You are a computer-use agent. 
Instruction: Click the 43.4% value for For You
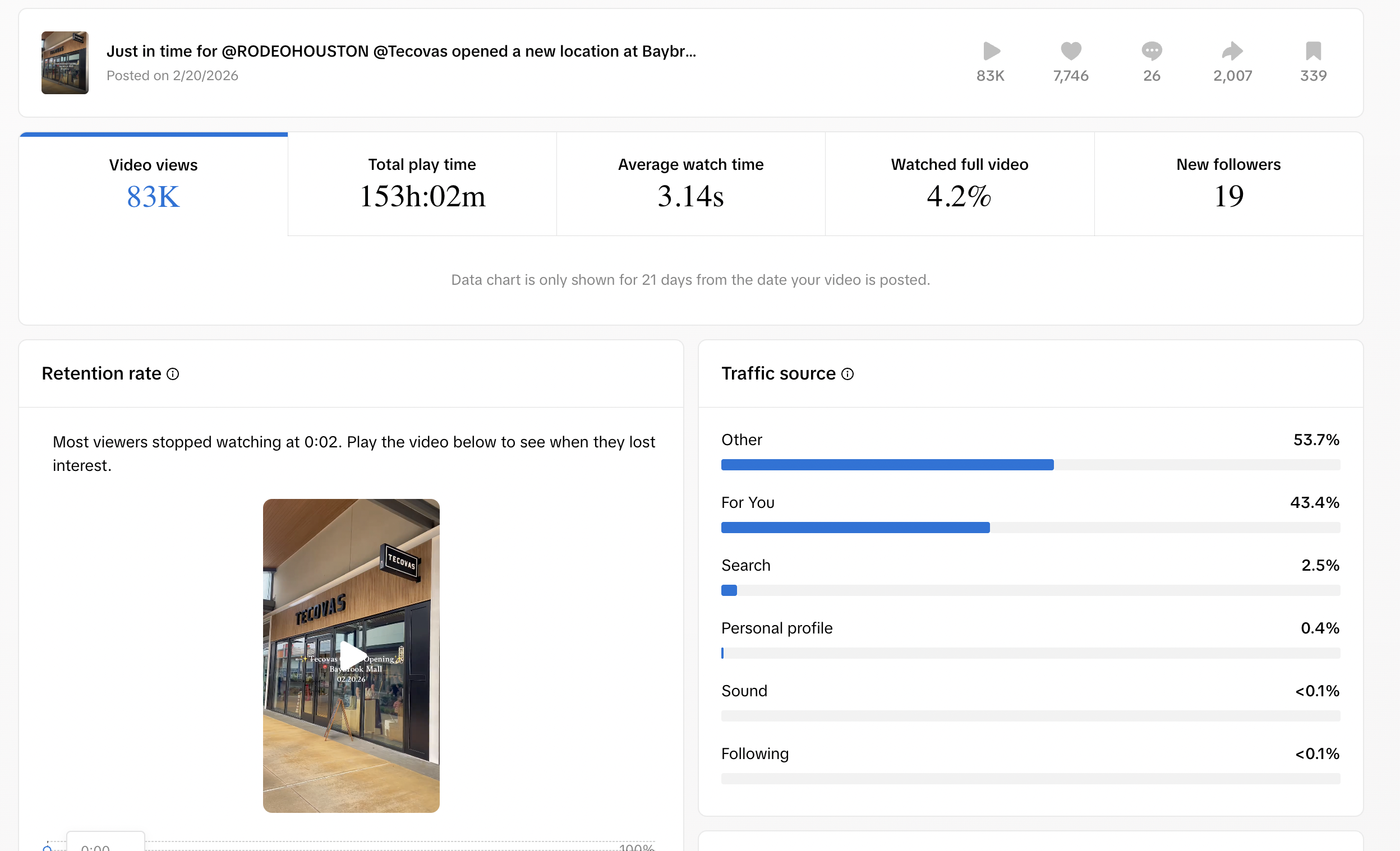1314,502
